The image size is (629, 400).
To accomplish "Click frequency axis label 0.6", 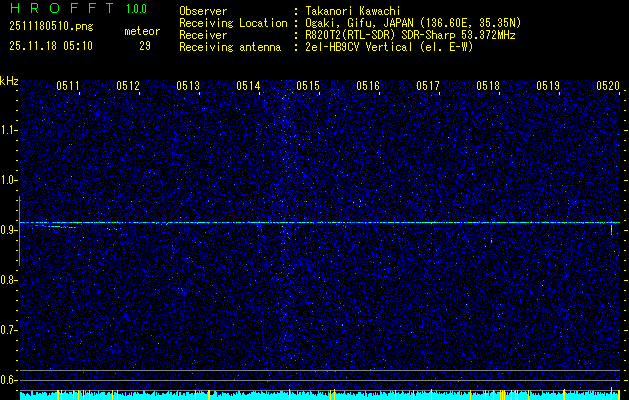I will pos(8,380).
